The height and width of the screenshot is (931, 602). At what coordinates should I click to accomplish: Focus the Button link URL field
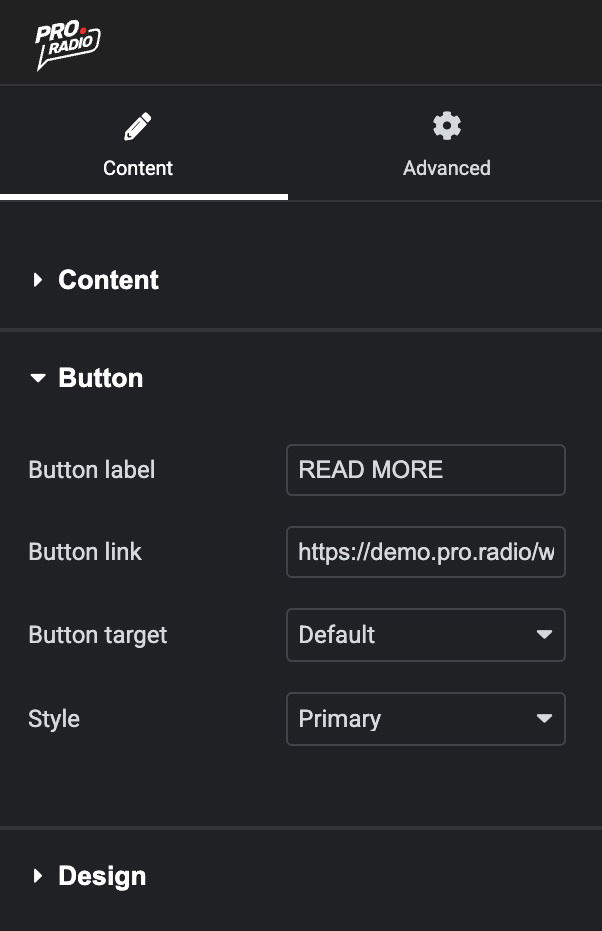coord(425,552)
